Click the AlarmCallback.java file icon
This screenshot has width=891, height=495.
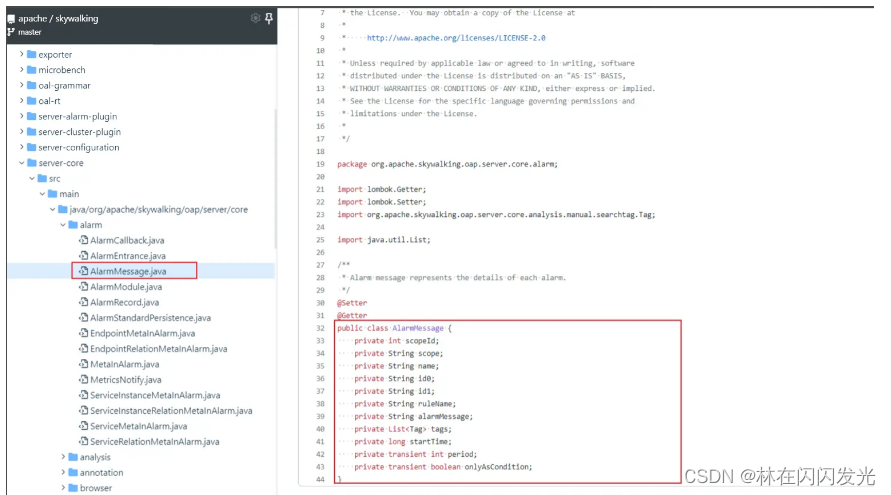[84, 240]
